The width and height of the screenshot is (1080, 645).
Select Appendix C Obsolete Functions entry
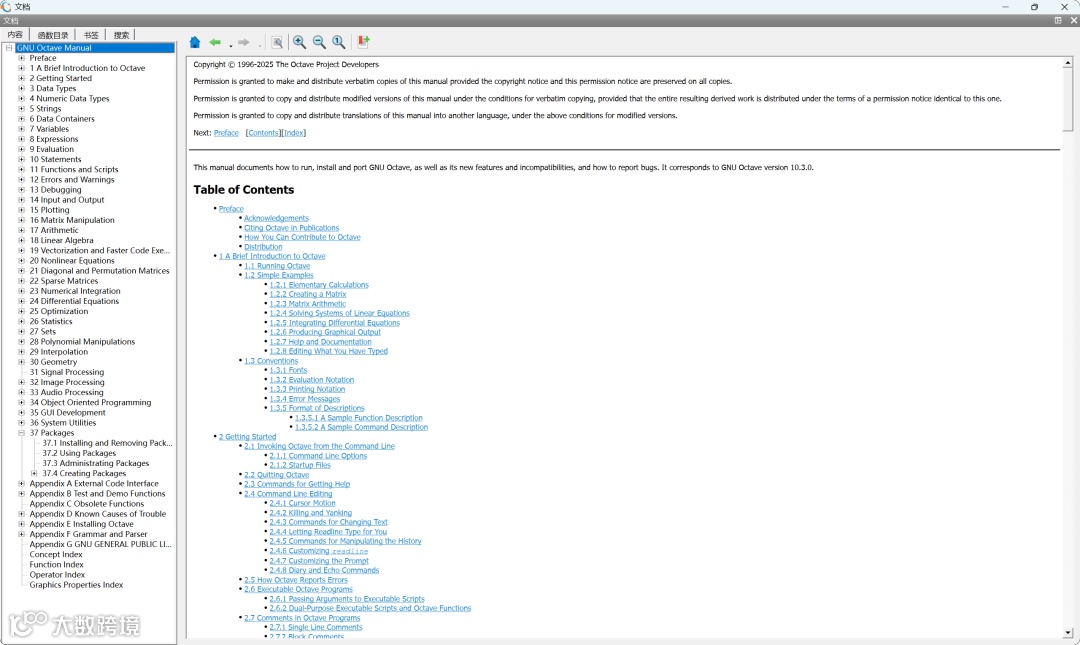(x=87, y=504)
